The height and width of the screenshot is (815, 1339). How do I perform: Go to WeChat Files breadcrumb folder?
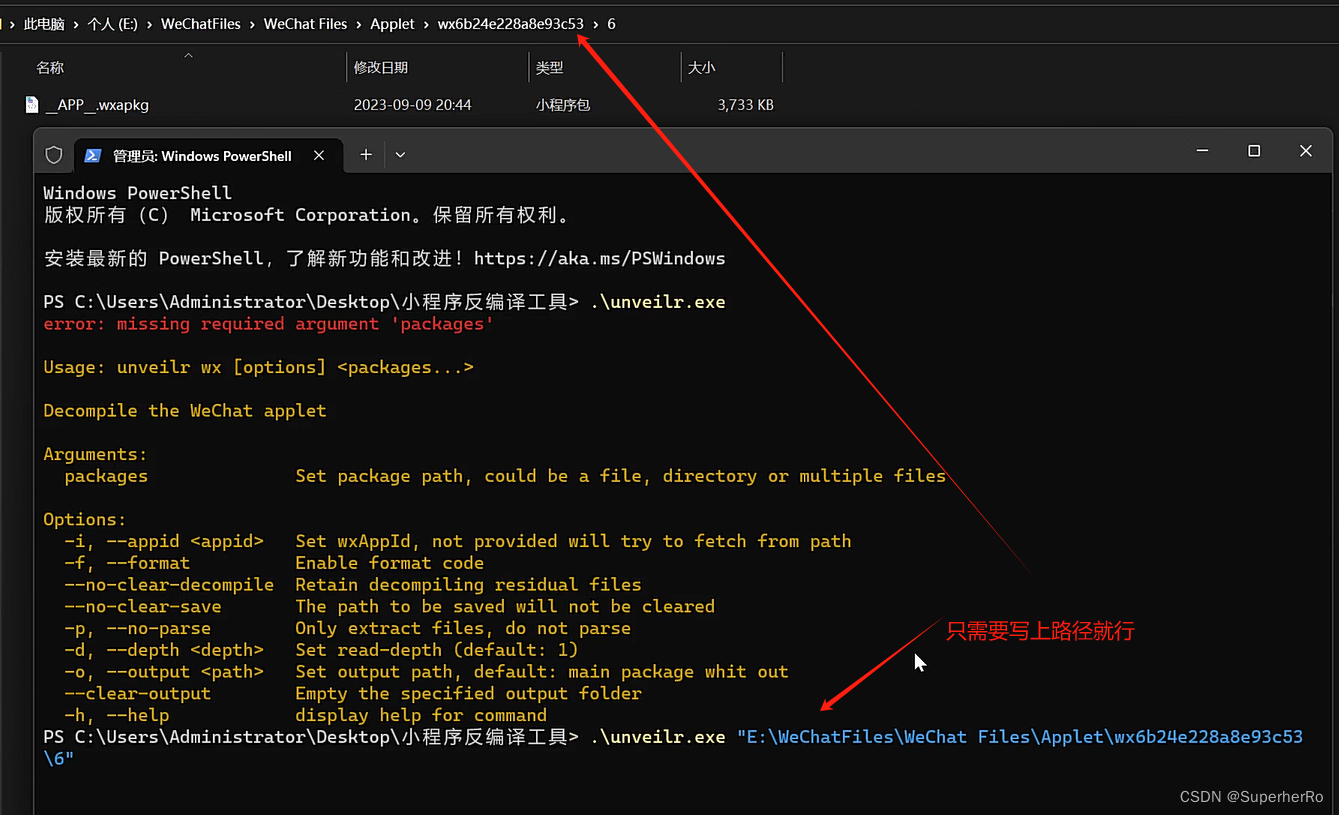coord(306,24)
